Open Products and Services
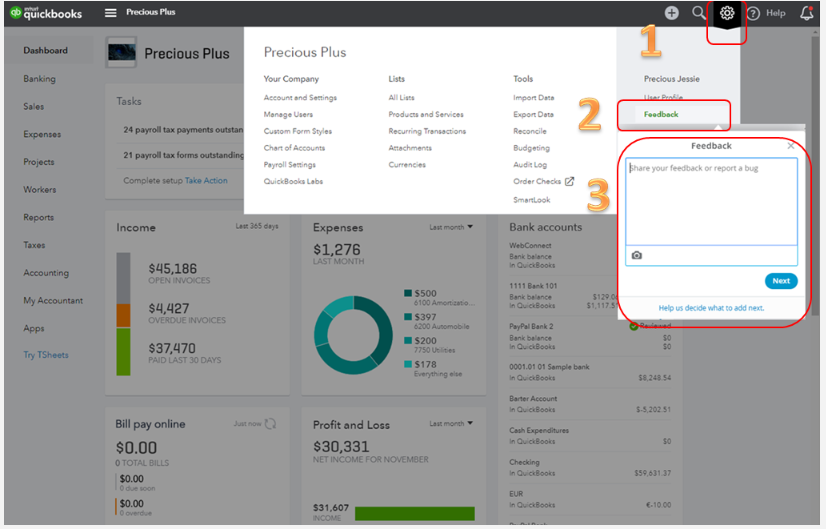This screenshot has width=826, height=529. pos(426,114)
